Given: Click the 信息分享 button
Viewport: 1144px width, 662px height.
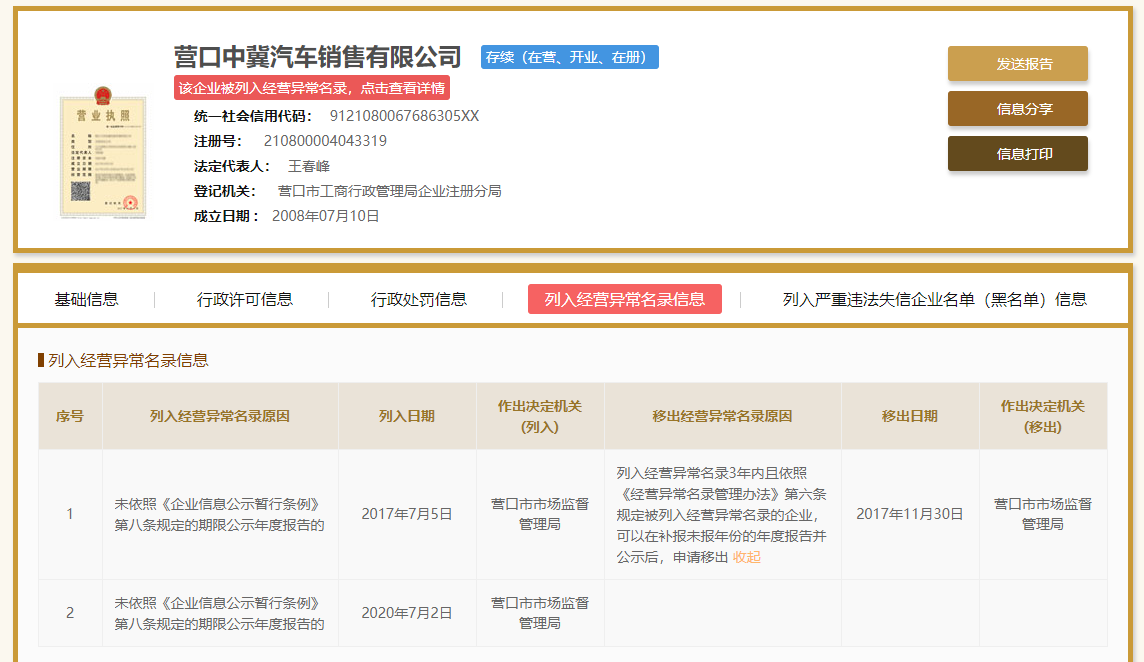Looking at the screenshot, I should (1017, 109).
